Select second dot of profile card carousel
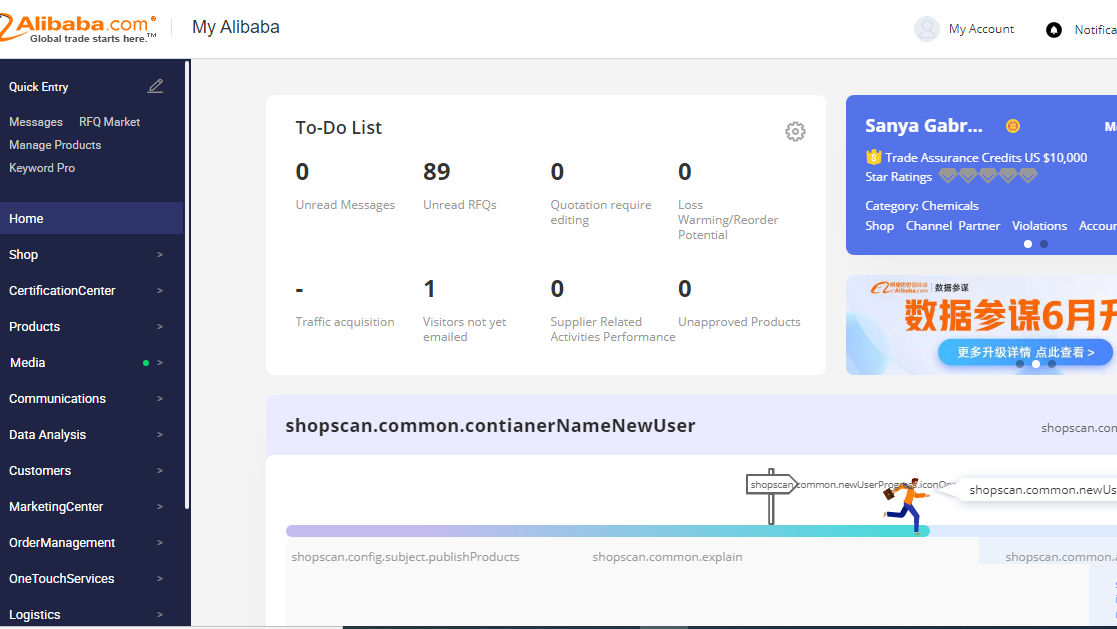The image size is (1117, 629). (x=1044, y=244)
